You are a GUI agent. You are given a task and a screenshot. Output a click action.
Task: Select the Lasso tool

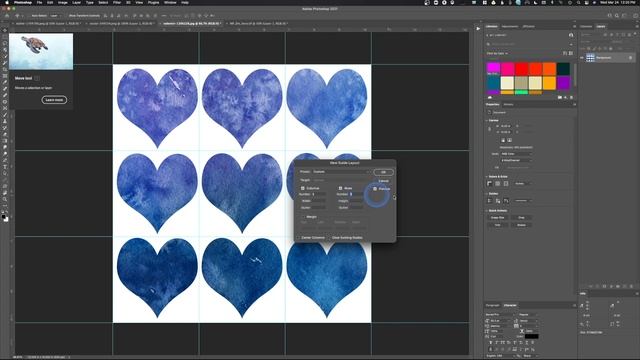click(x=5, y=43)
